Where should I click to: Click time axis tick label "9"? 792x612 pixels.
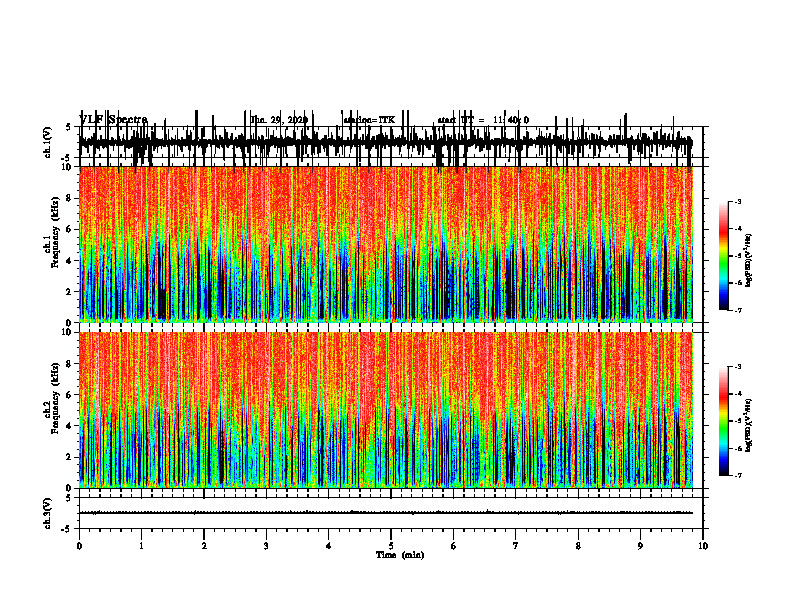640,546
